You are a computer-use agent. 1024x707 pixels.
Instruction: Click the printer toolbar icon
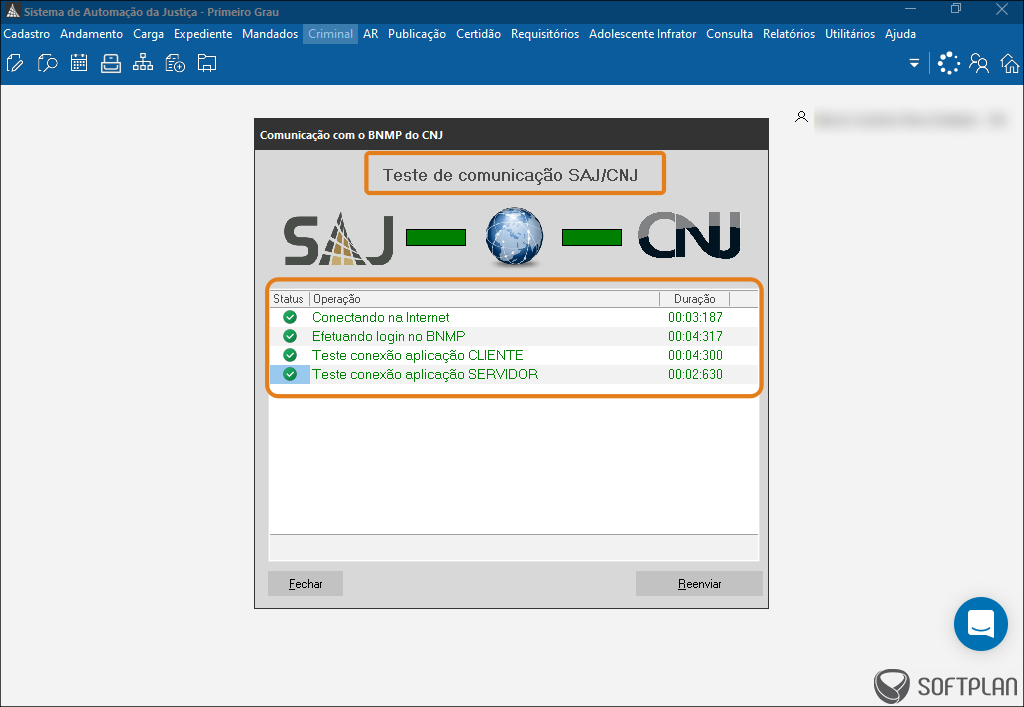pyautogui.click(x=111, y=63)
